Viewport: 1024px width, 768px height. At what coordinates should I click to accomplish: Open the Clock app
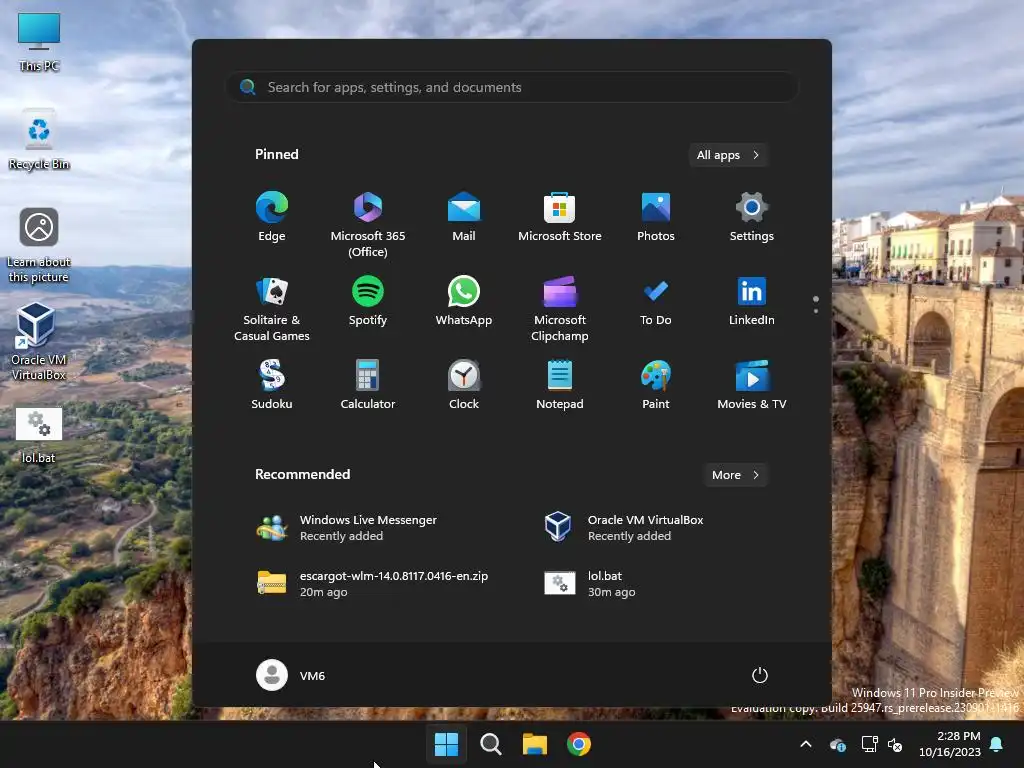click(464, 385)
